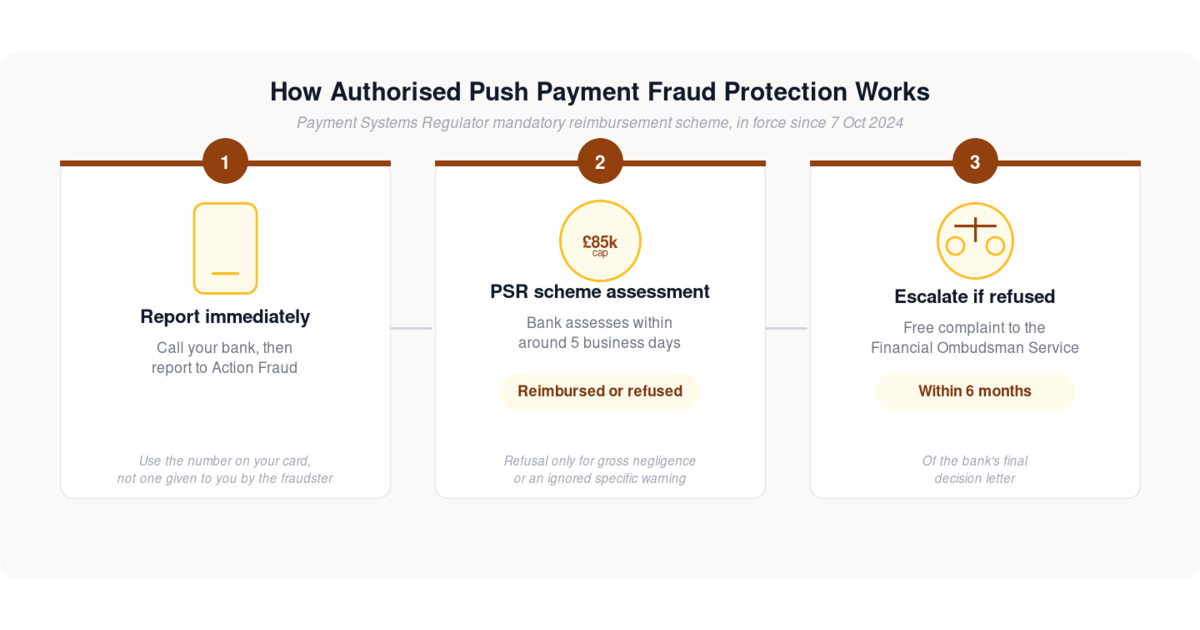Click the balance scales icon
1200x630 pixels.
click(x=975, y=241)
